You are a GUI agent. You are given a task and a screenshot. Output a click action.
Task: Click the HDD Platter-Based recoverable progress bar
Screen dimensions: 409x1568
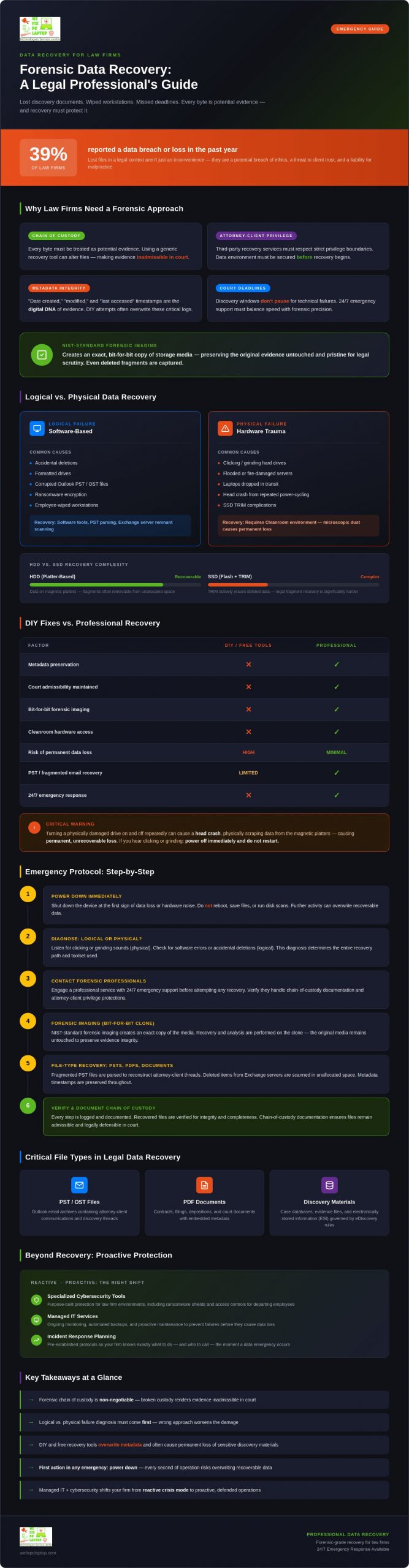(115, 585)
